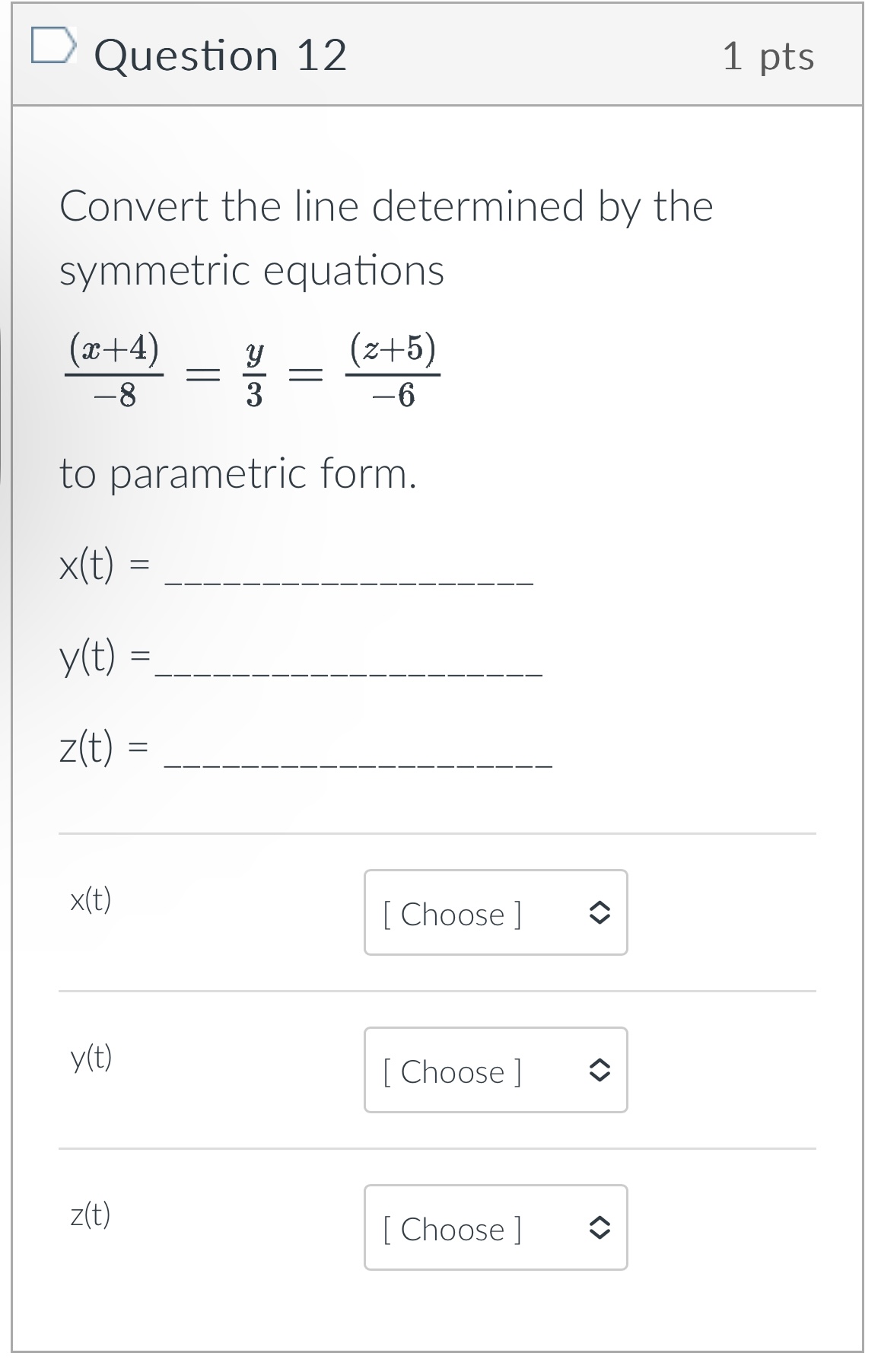
Task: Click the chevron arrows in the z(t) selector
Action: pos(600,1228)
